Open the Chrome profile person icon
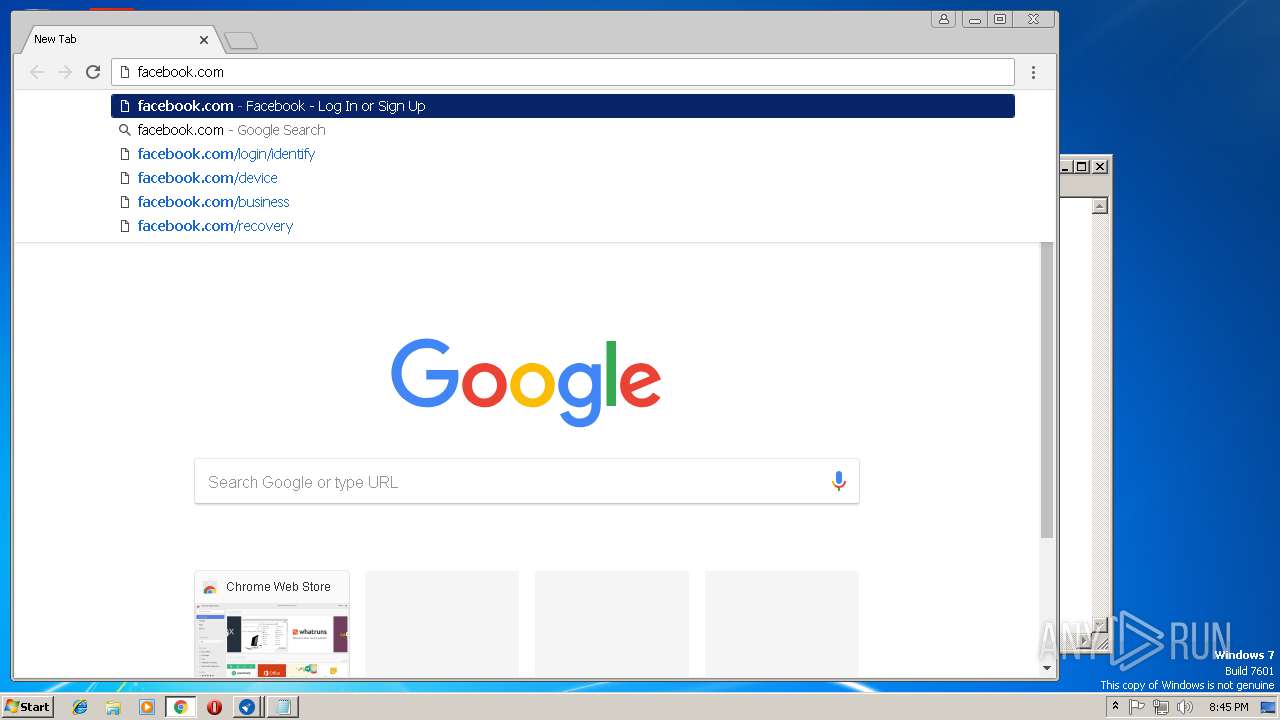This screenshot has height=720, width=1280. 943,19
